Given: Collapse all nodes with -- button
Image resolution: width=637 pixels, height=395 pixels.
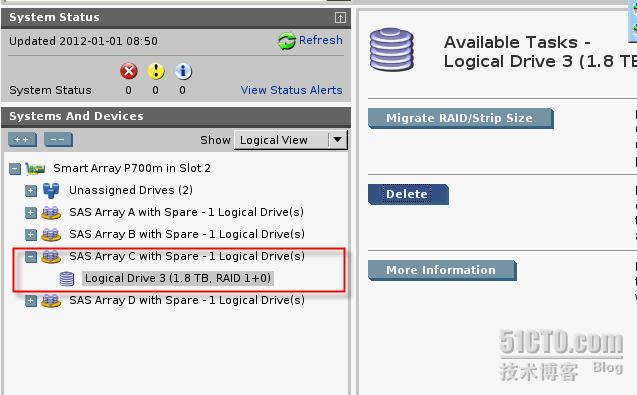Looking at the screenshot, I should coord(58,140).
